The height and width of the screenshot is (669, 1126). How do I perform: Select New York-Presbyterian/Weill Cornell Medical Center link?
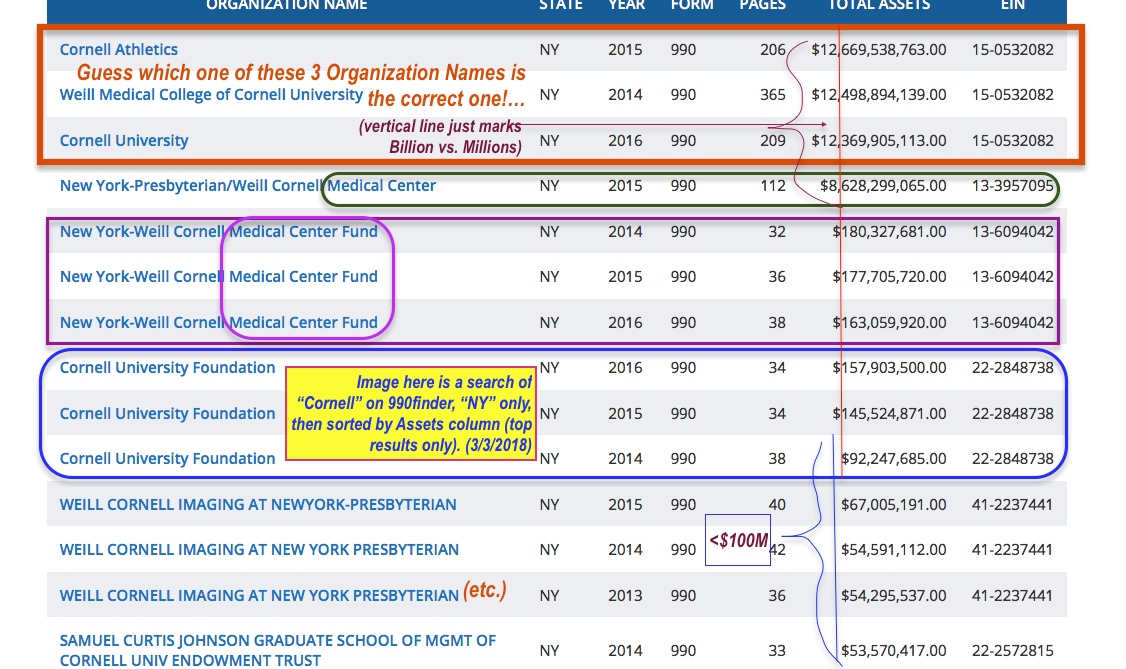point(247,186)
